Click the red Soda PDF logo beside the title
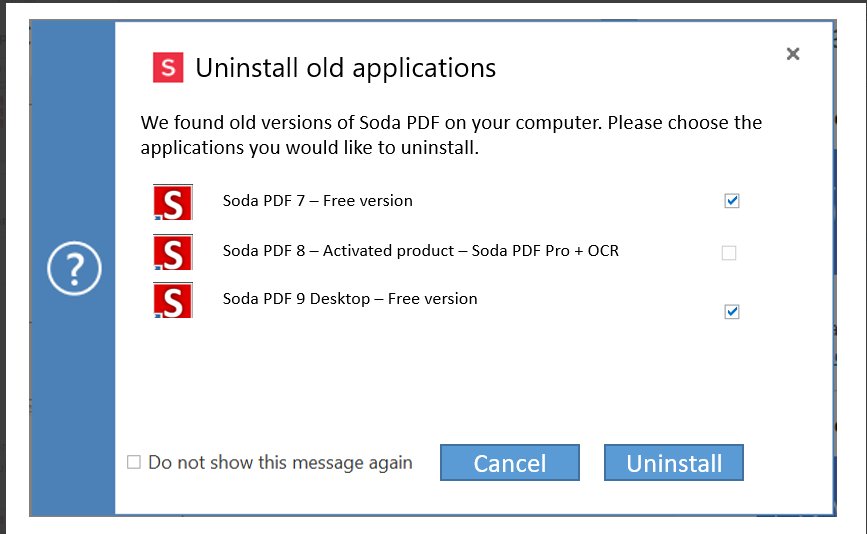The height and width of the screenshot is (534, 867). [168, 68]
